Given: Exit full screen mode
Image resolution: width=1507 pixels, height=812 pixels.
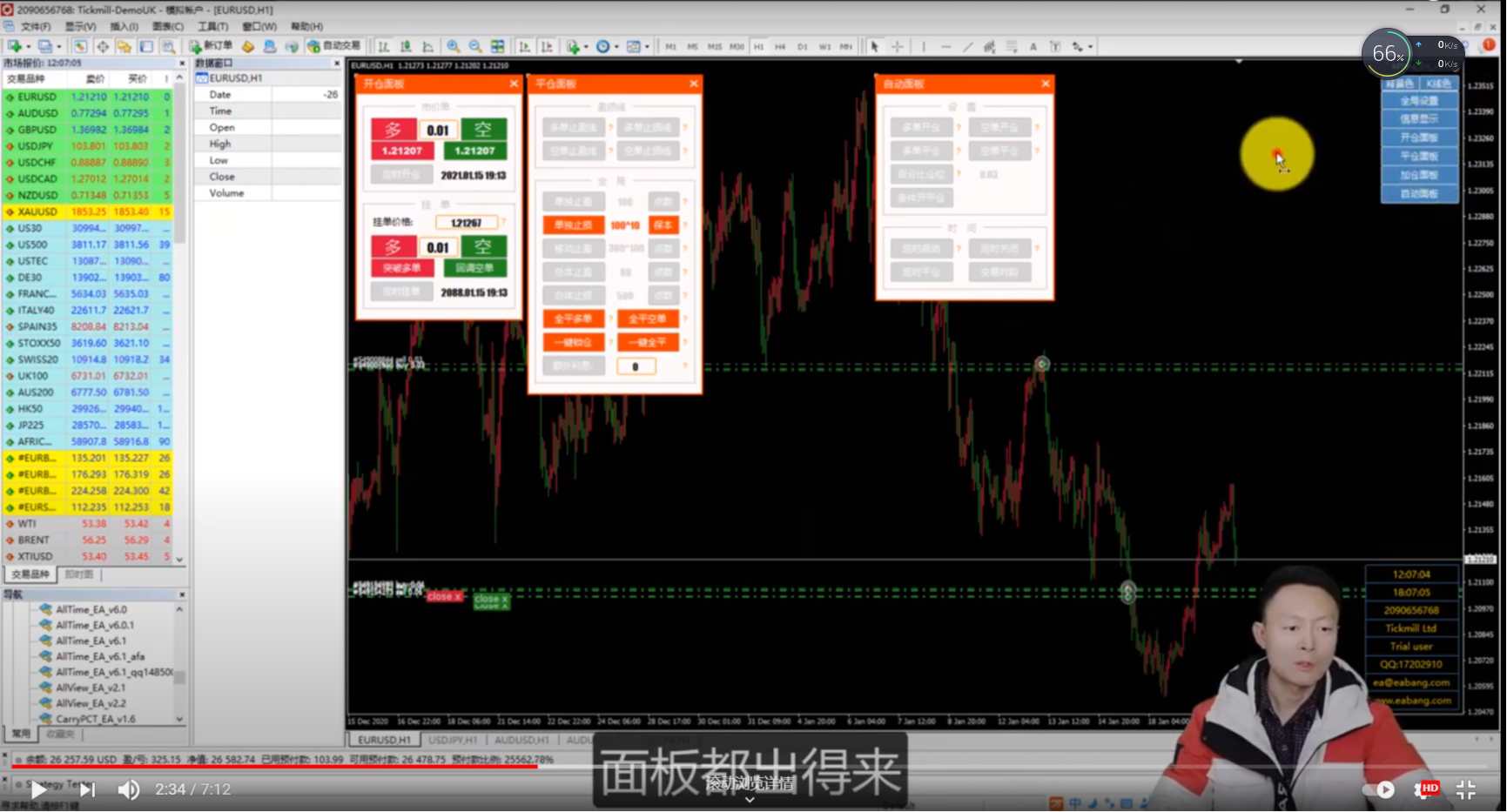Looking at the screenshot, I should [x=1466, y=789].
